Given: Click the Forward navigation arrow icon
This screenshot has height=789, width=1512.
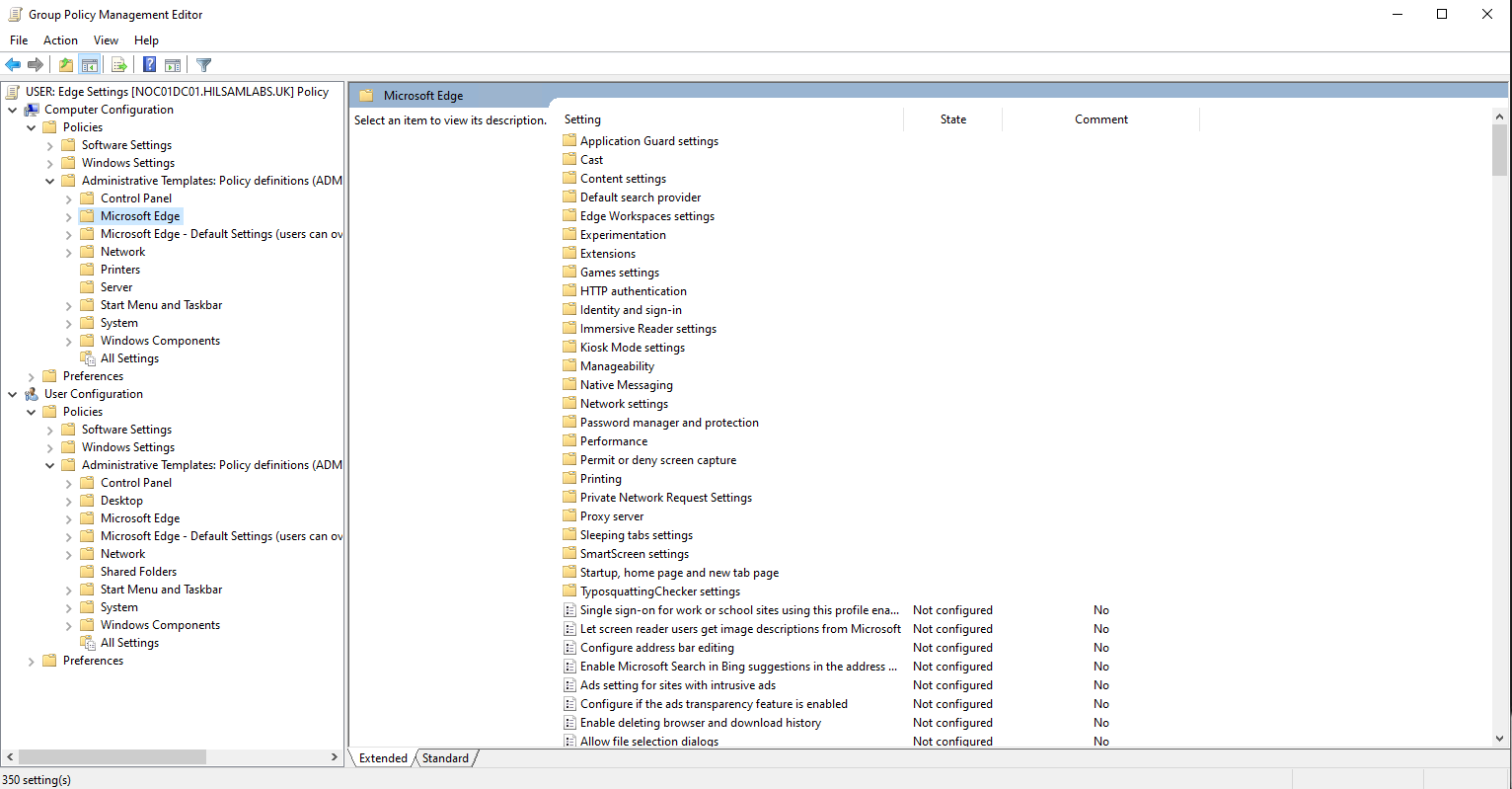Looking at the screenshot, I should pyautogui.click(x=36, y=64).
